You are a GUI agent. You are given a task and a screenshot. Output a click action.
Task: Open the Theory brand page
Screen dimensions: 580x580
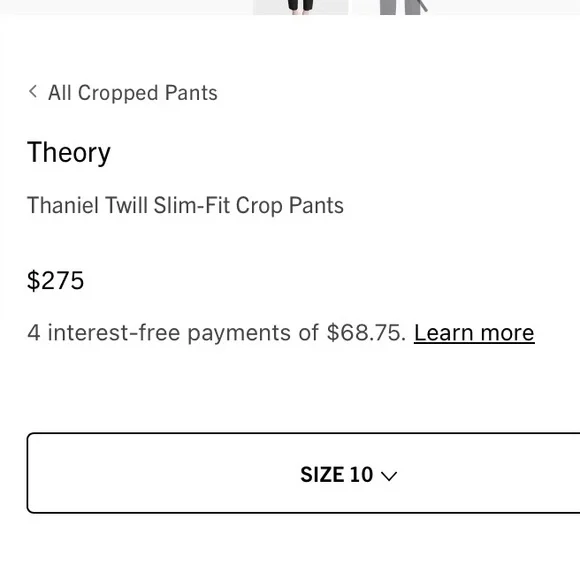(x=69, y=152)
